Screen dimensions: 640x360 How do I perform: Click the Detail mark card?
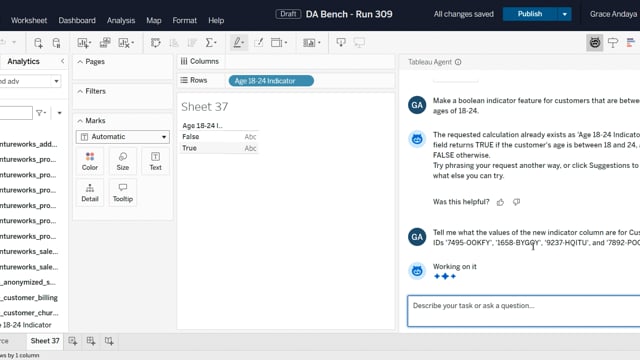click(90, 193)
